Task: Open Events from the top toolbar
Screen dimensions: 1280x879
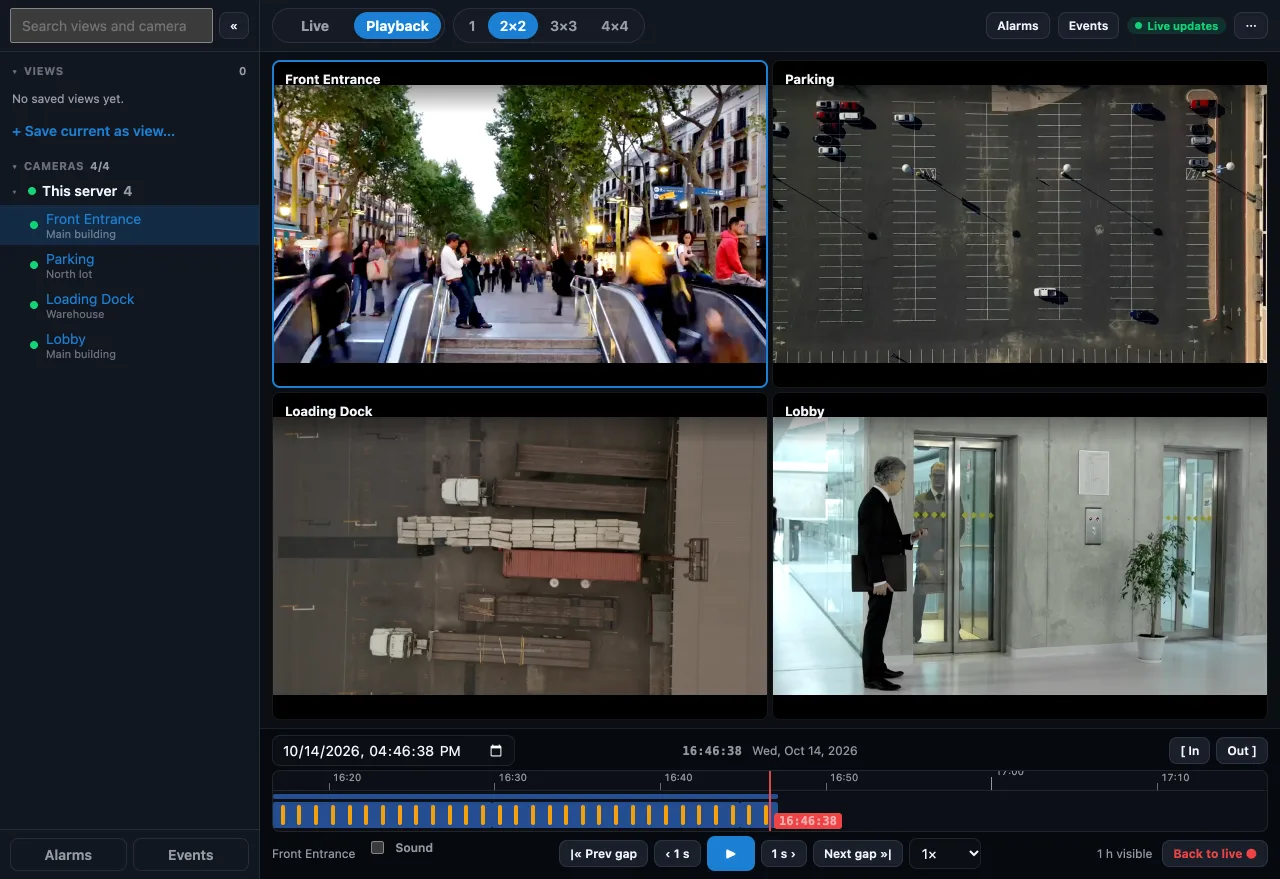Action: (x=1088, y=26)
